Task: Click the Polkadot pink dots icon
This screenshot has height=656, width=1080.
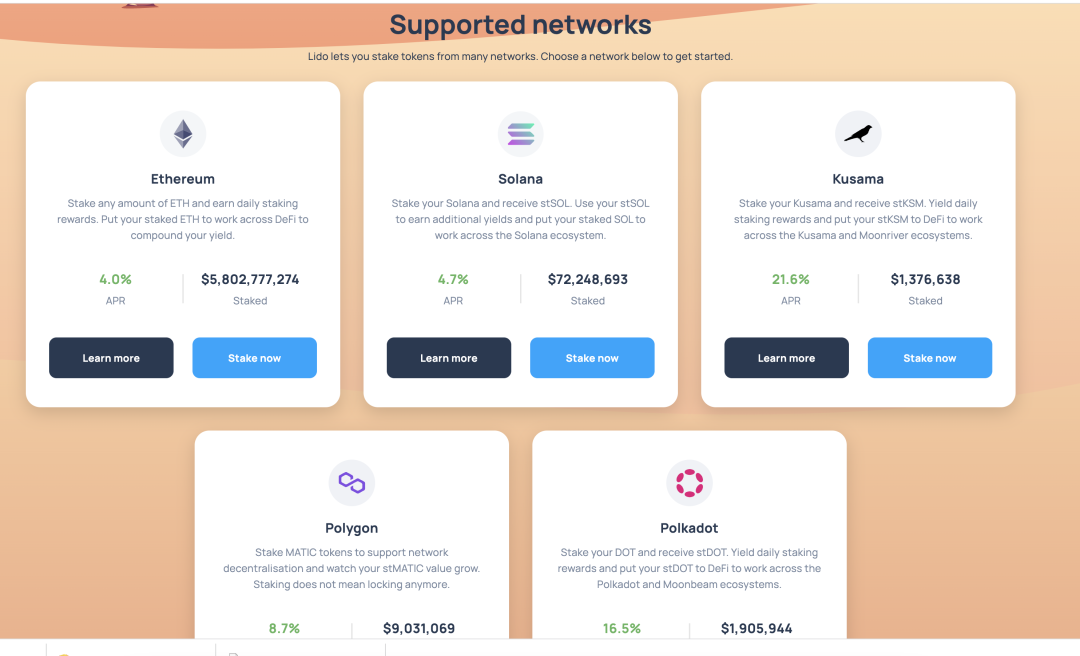Action: pos(689,483)
